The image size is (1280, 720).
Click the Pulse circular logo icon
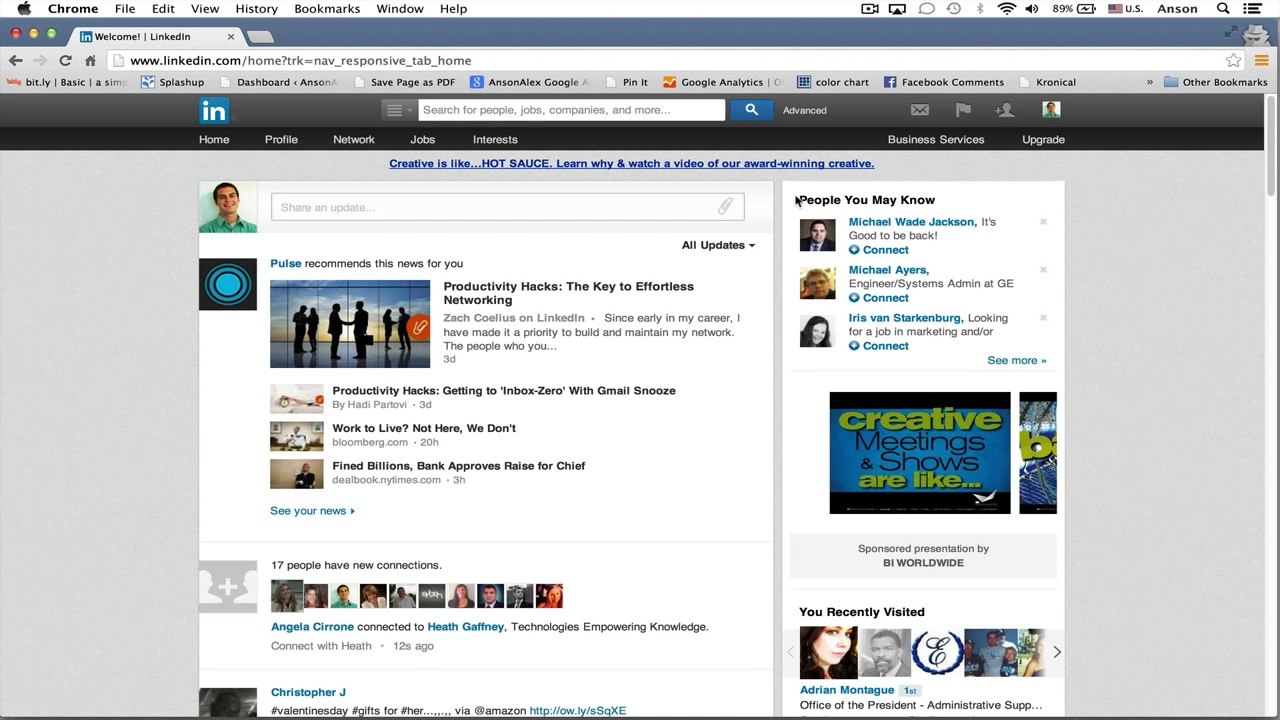coord(228,285)
